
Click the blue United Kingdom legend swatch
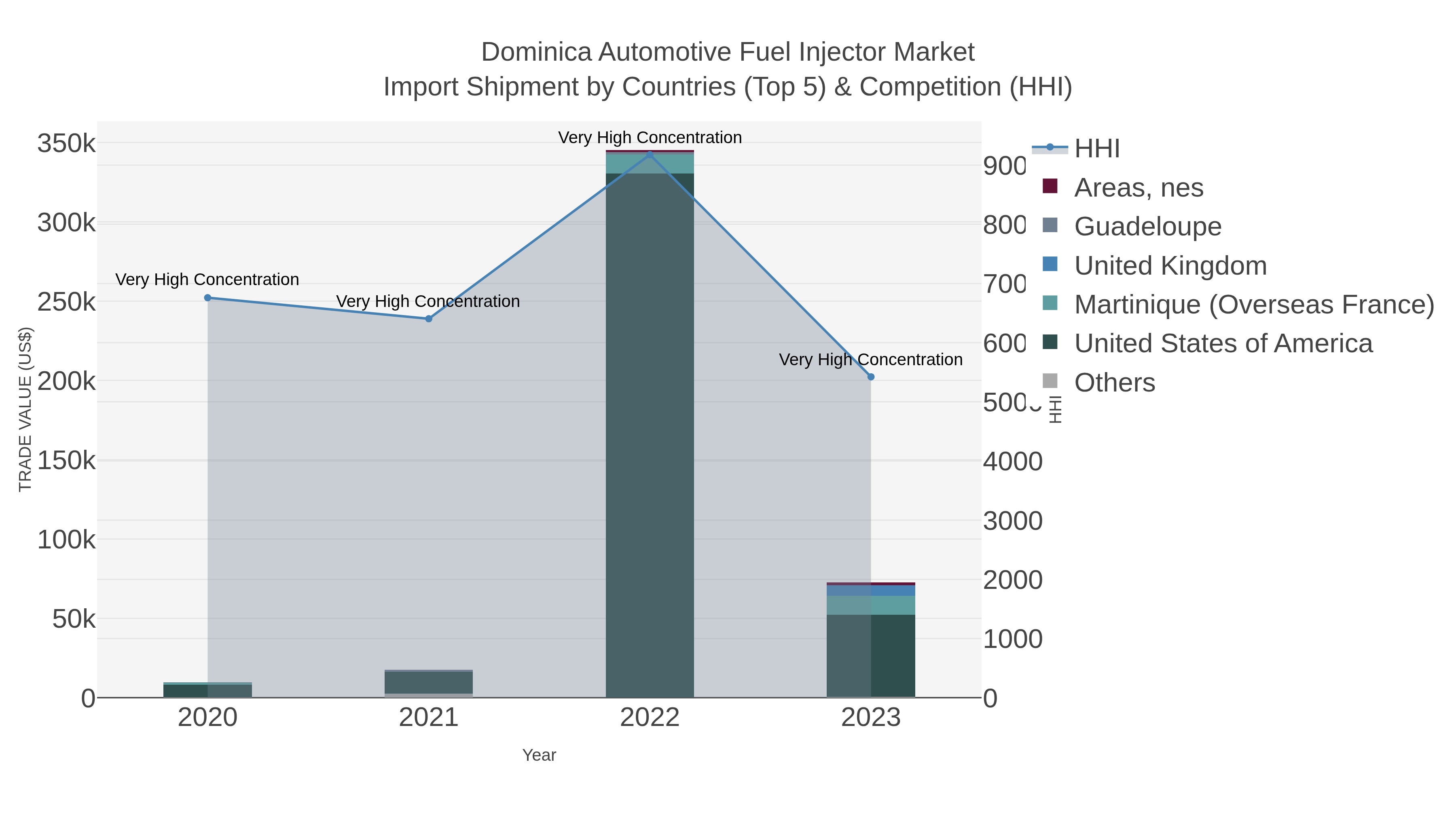(1050, 264)
